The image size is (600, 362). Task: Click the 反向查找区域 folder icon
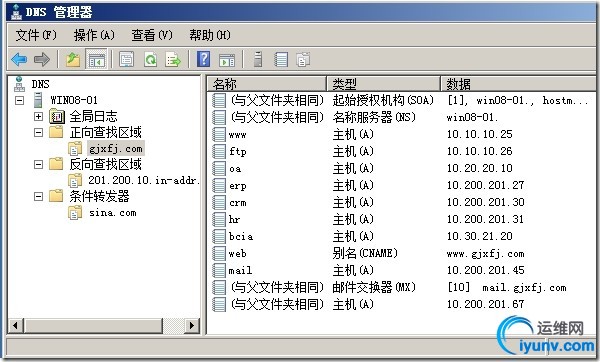click(56, 164)
